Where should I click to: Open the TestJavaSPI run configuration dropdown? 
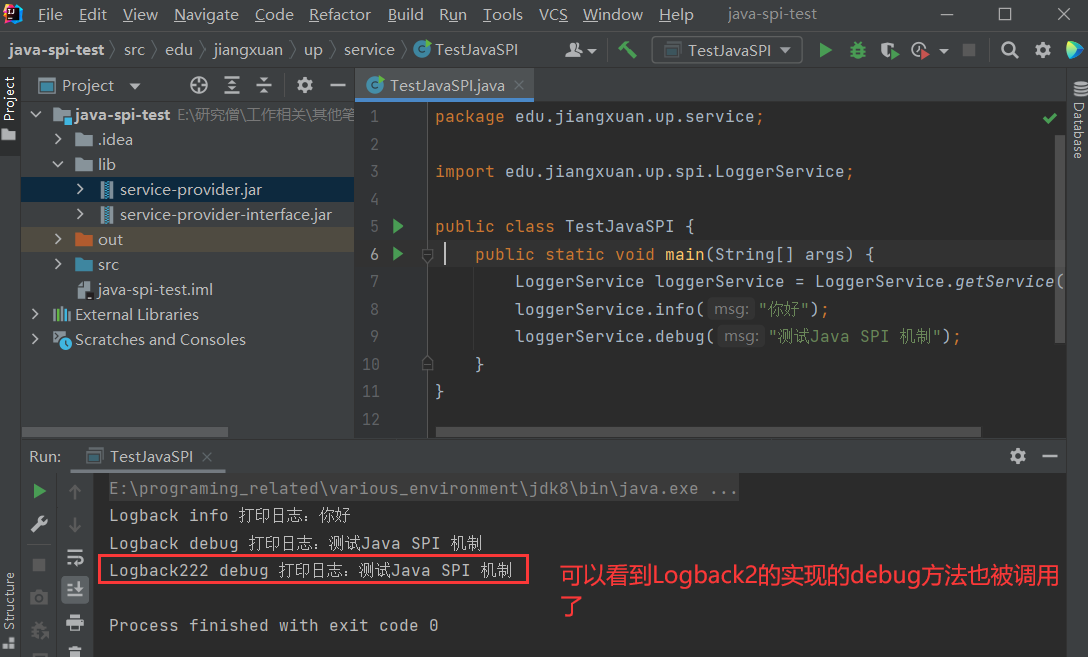[x=726, y=50]
